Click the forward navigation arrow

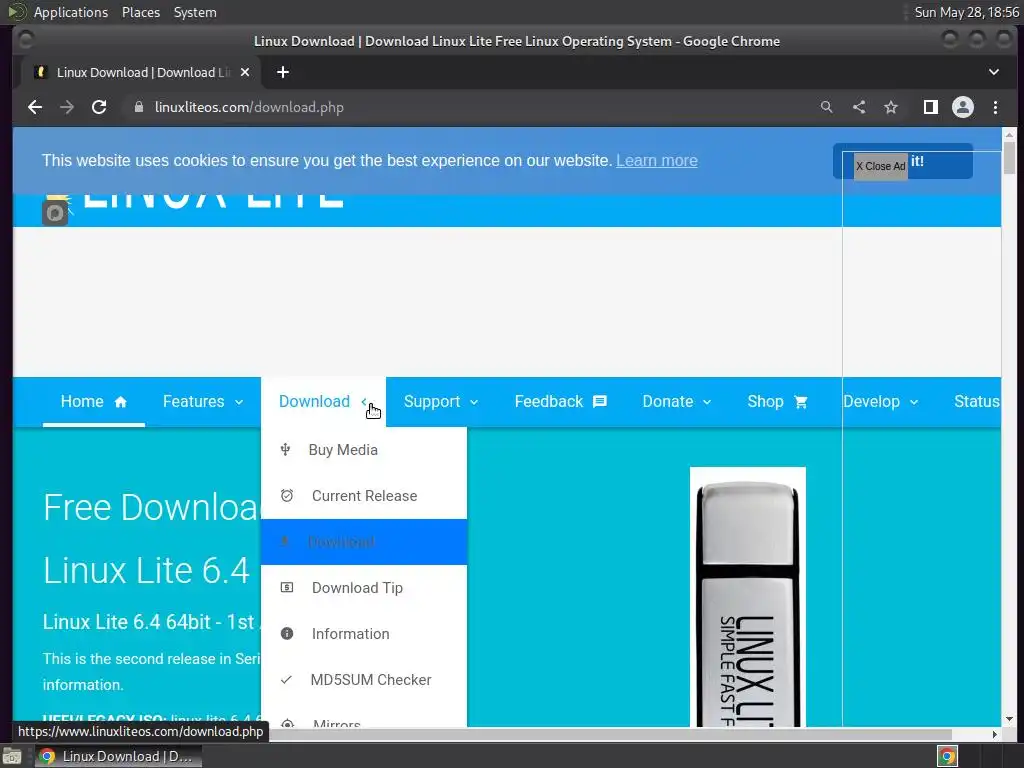pyautogui.click(x=67, y=107)
